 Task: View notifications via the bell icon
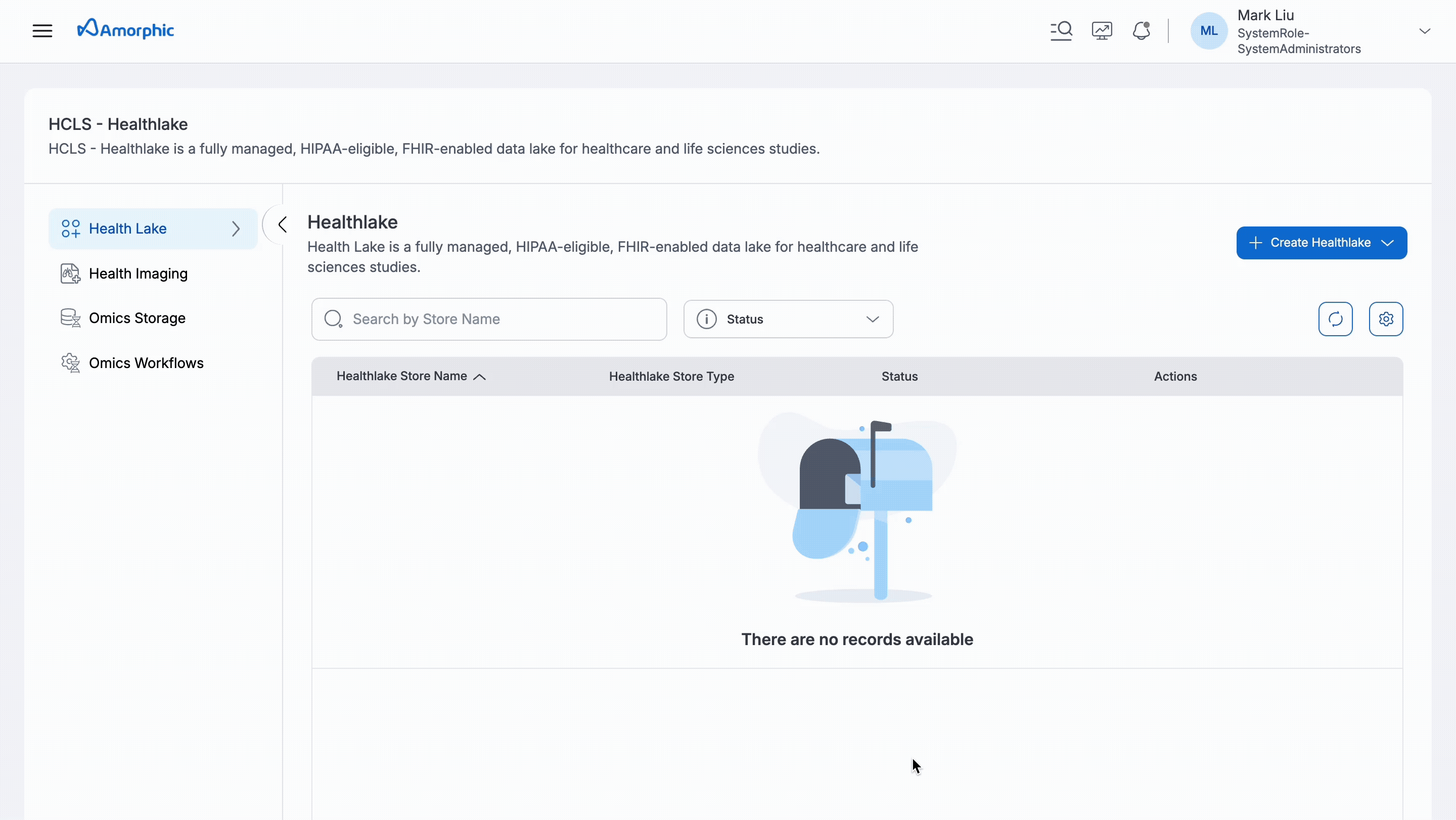[x=1142, y=30]
